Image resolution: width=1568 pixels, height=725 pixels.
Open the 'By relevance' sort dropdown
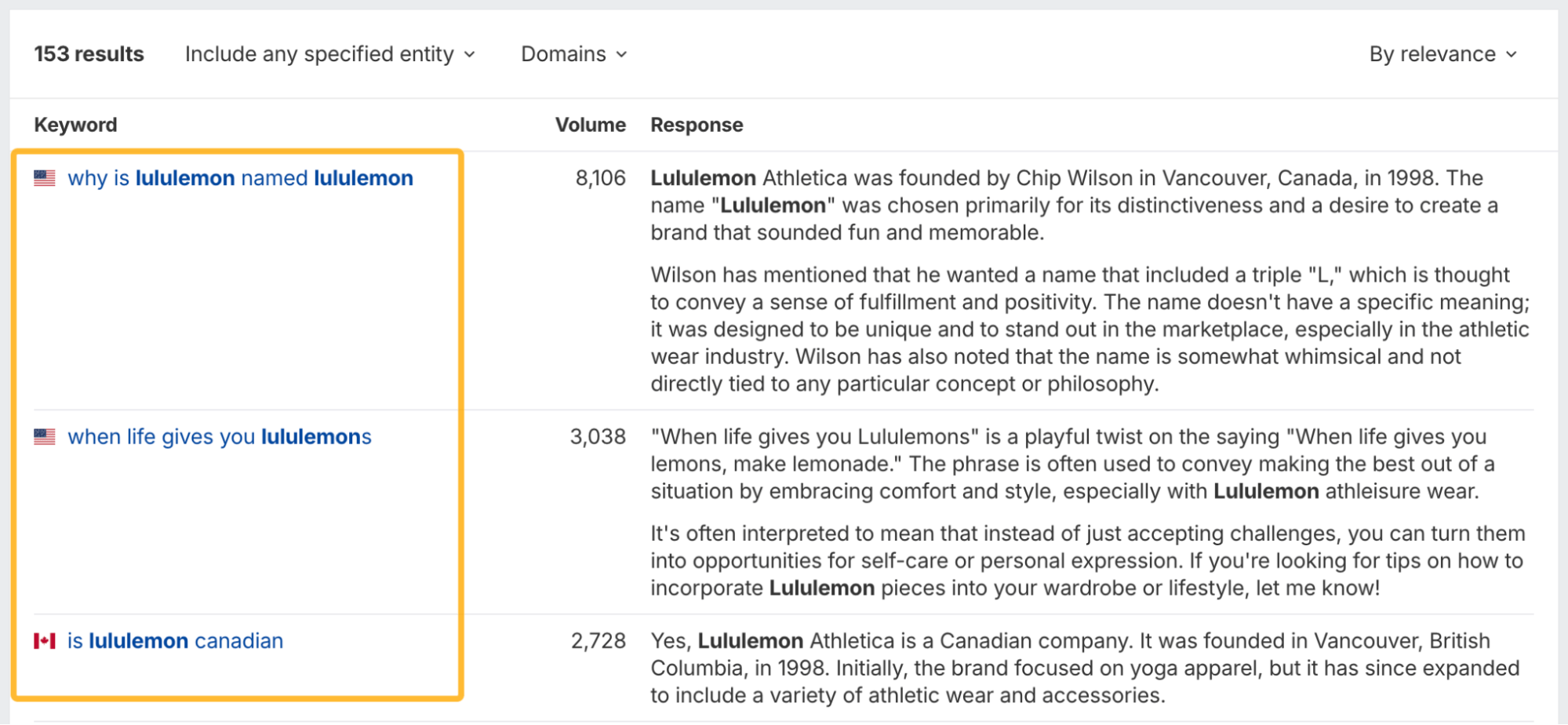pos(1442,54)
